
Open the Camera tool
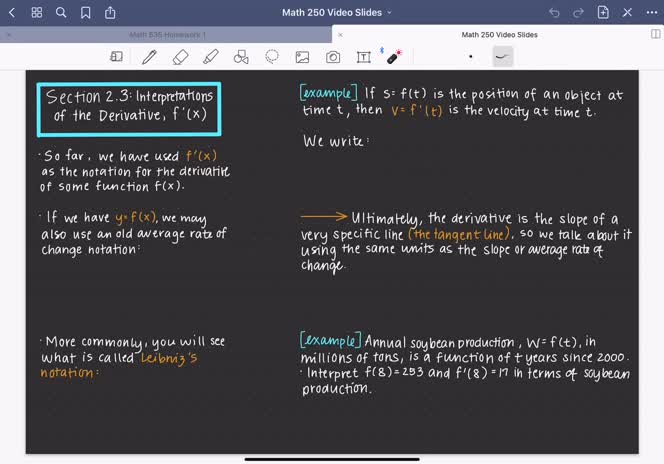point(333,57)
